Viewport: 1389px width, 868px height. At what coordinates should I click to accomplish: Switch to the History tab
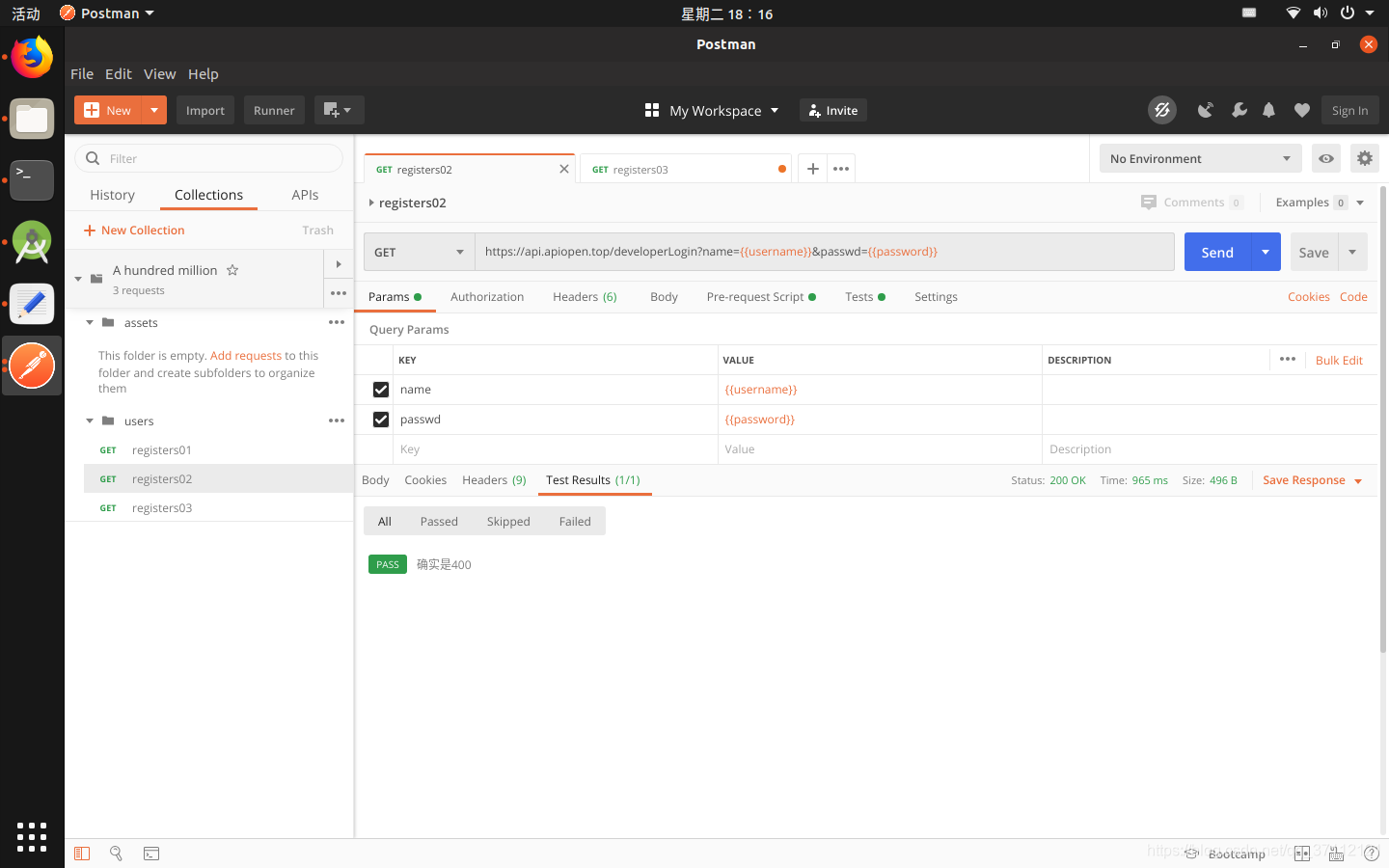(112, 195)
